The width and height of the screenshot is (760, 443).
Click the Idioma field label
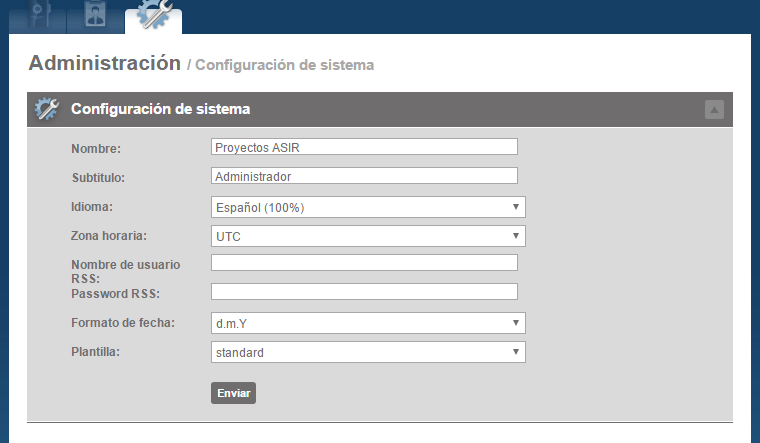point(93,207)
